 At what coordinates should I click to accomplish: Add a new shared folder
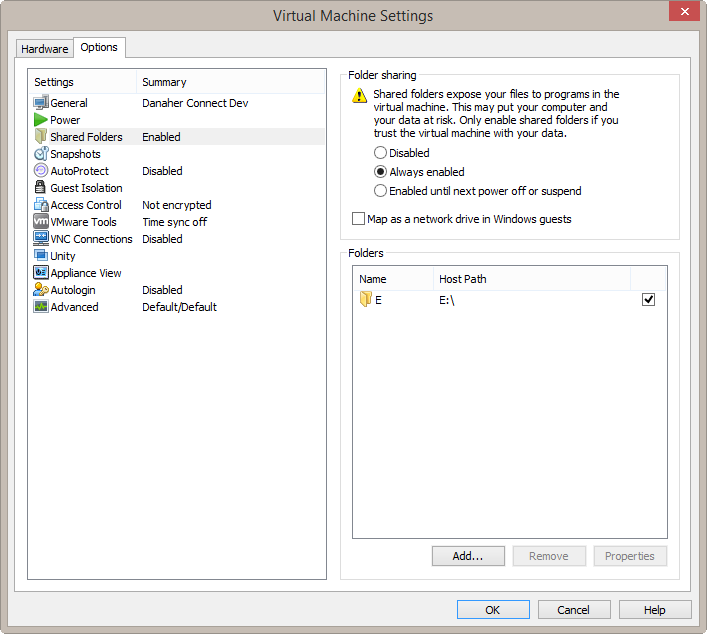point(468,556)
